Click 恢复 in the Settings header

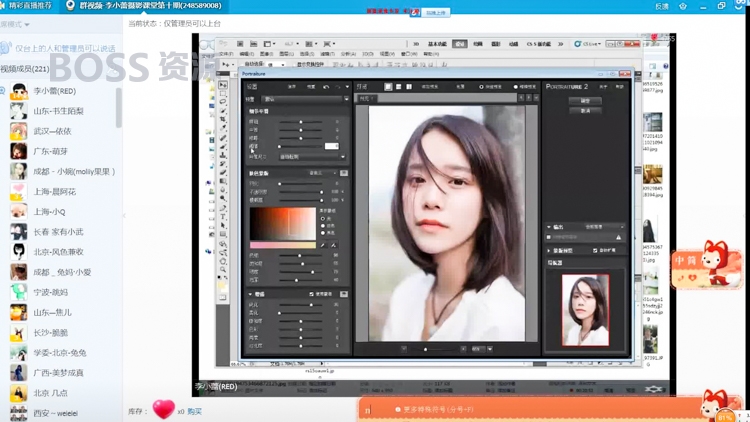310,87
